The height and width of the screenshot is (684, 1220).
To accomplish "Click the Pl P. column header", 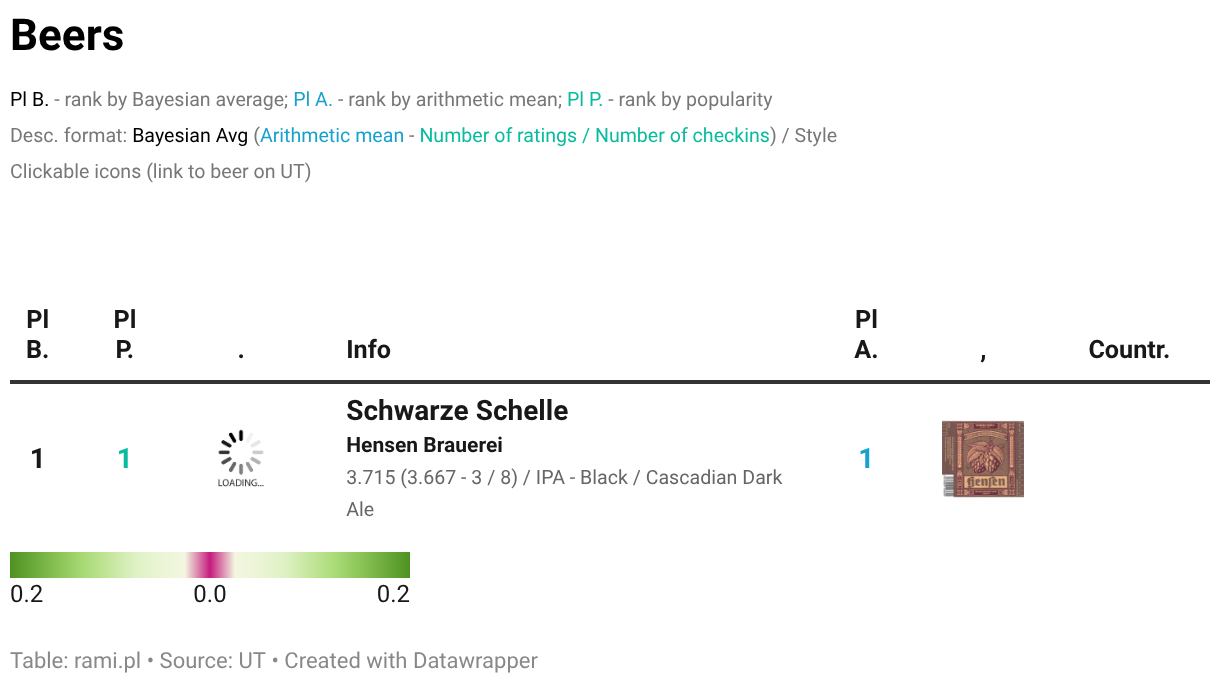I will pos(124,335).
